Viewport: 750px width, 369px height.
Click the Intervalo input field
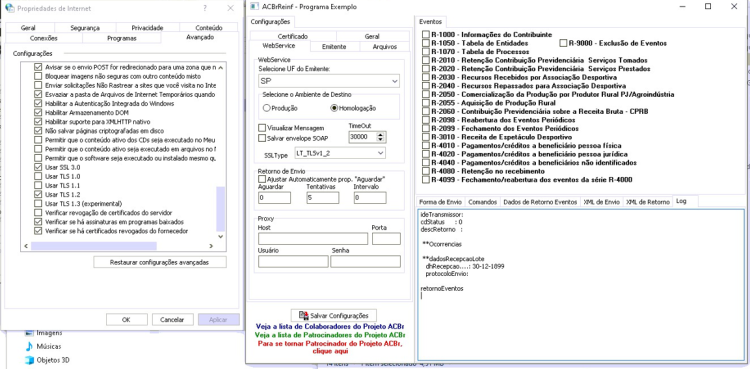pos(370,198)
